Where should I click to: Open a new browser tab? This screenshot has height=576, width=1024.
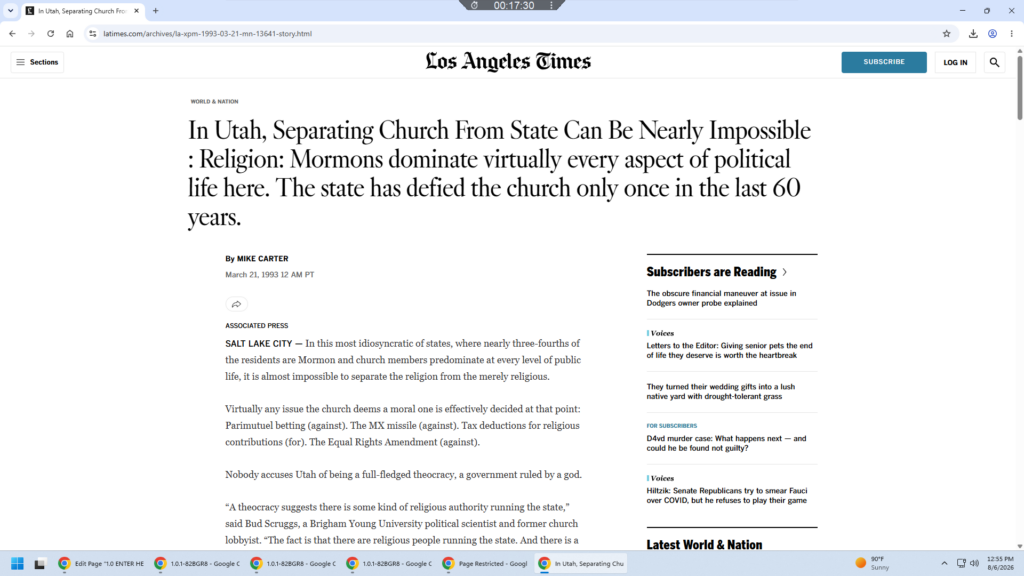coord(155,10)
